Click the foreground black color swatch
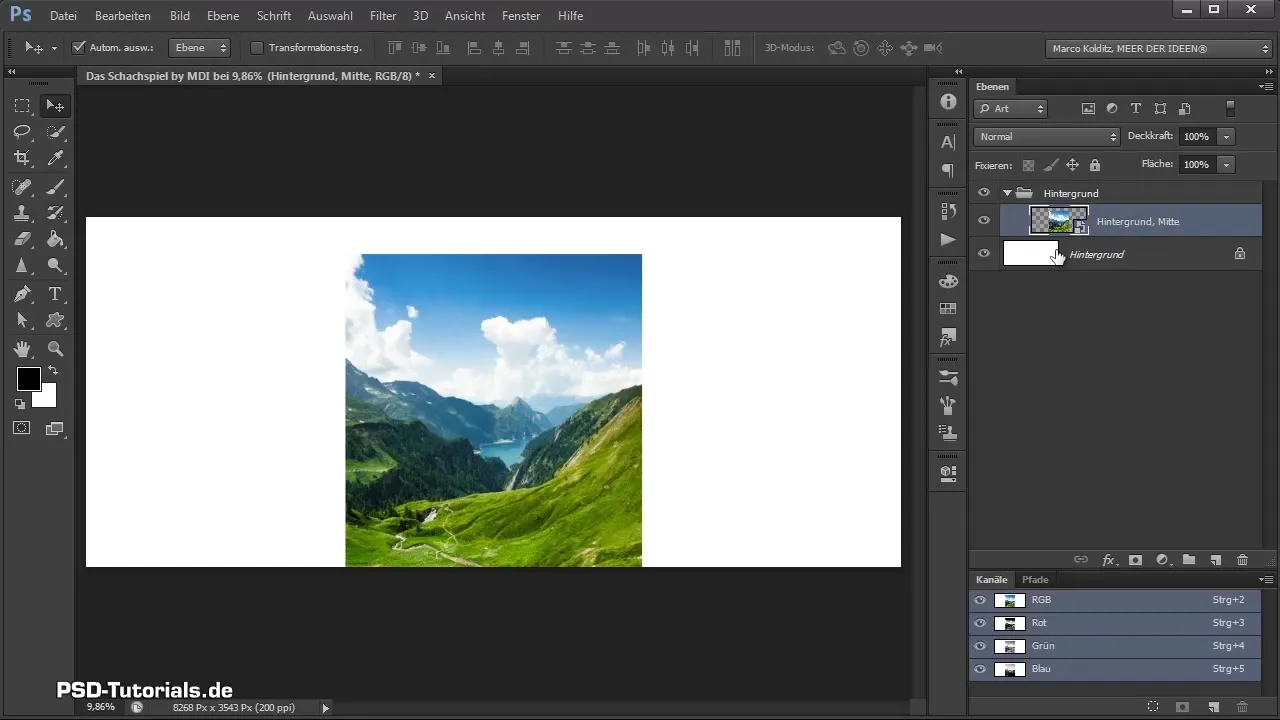1280x720 pixels. coord(28,379)
